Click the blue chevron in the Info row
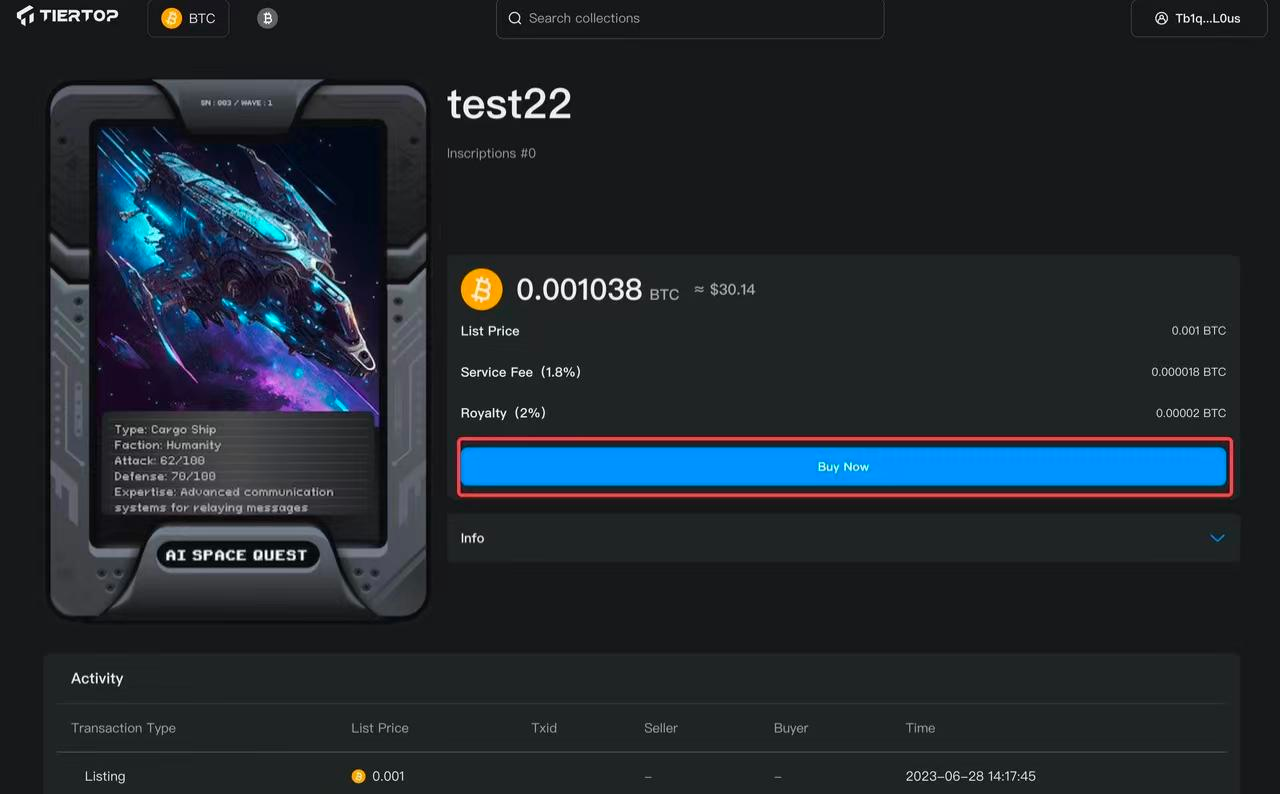 point(1217,538)
